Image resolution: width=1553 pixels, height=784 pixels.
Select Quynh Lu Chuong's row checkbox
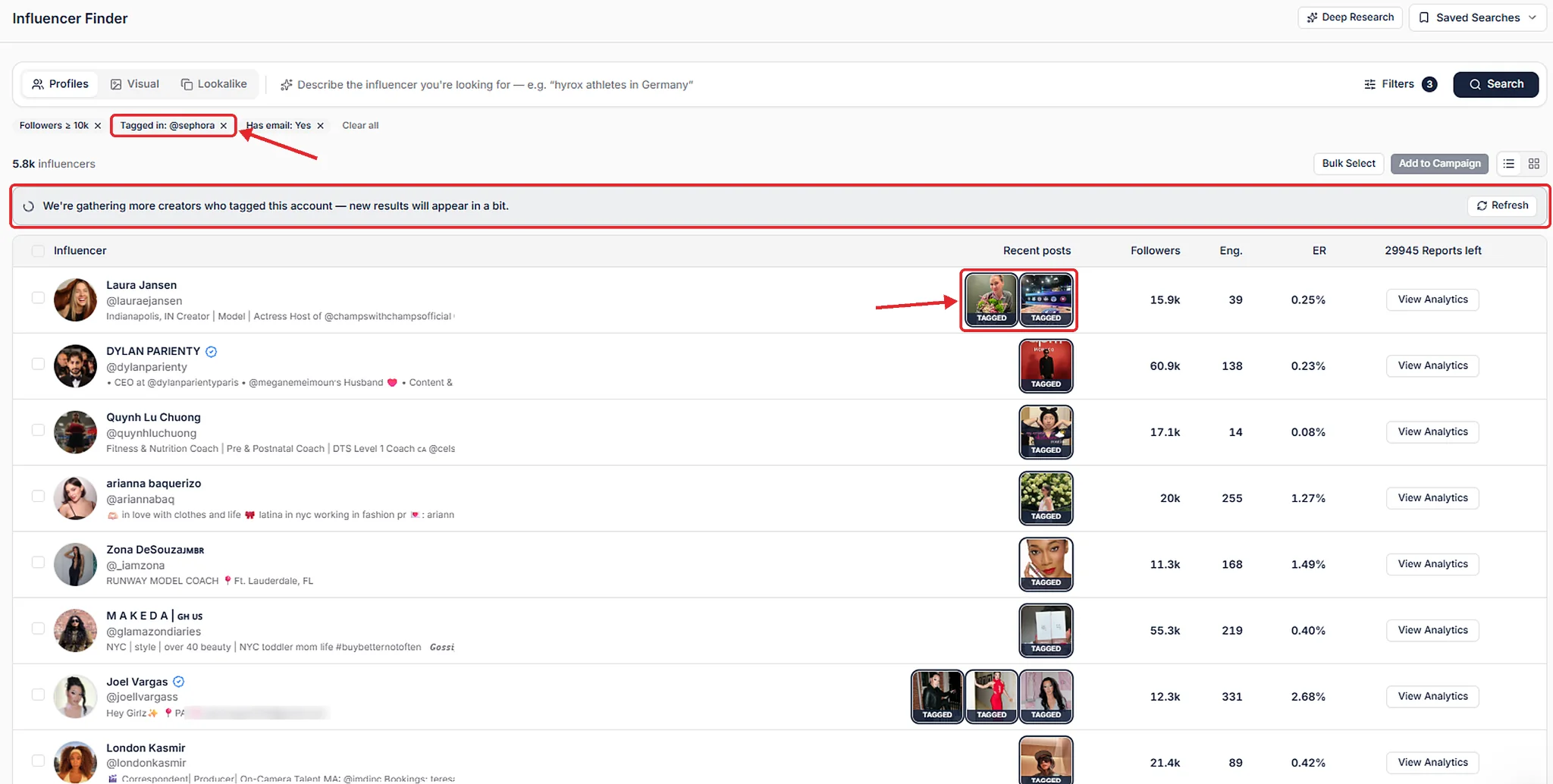click(x=38, y=430)
